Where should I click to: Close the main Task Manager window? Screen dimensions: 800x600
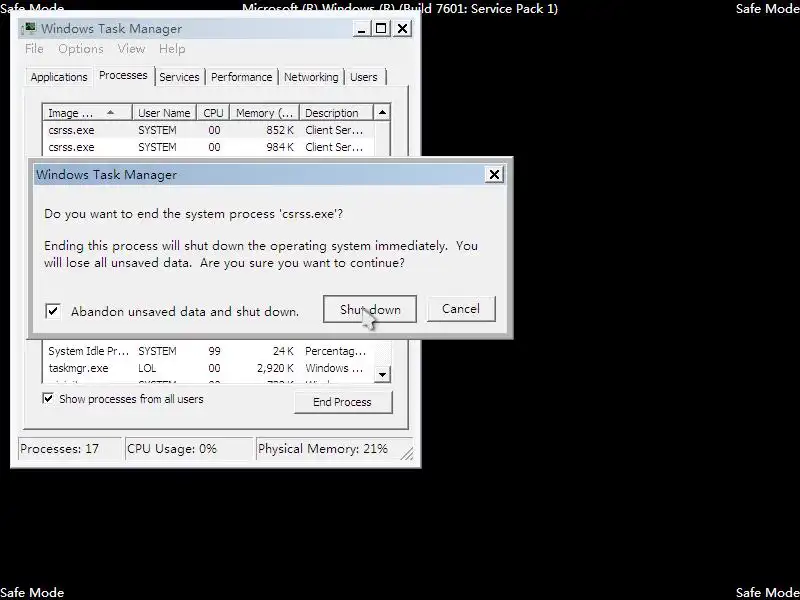pos(403,29)
